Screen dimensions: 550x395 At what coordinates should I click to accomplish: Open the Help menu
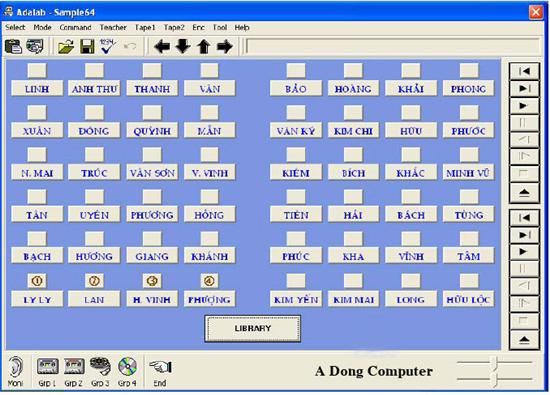242,27
